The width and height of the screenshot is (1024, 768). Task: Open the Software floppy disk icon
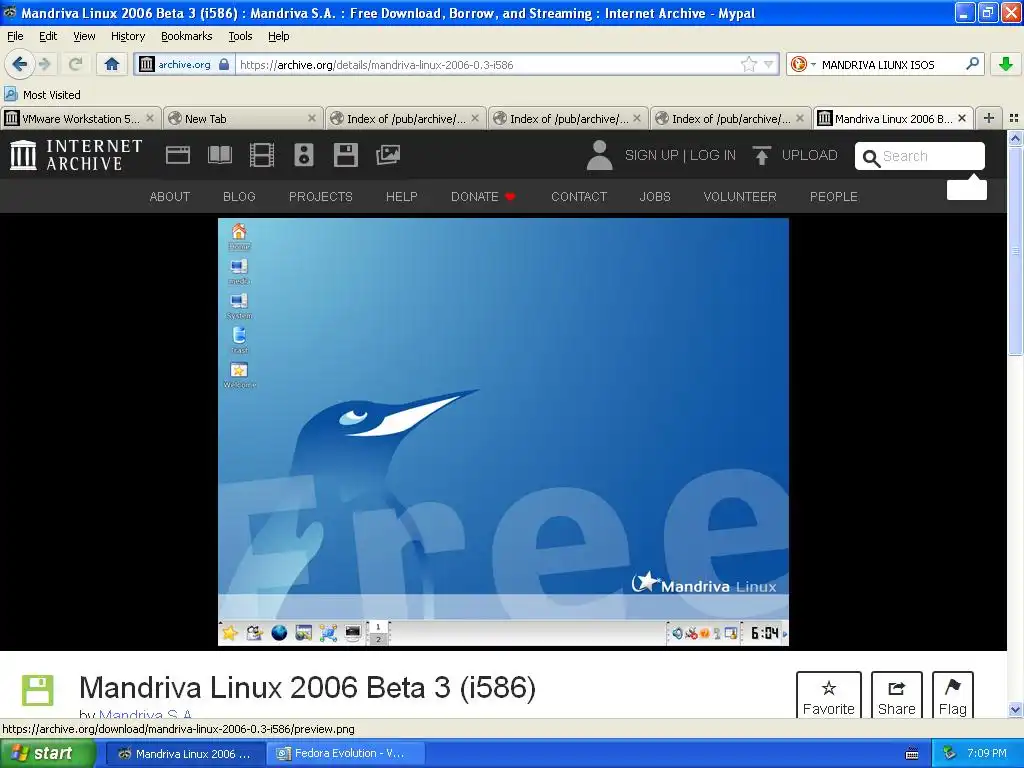tap(345, 155)
